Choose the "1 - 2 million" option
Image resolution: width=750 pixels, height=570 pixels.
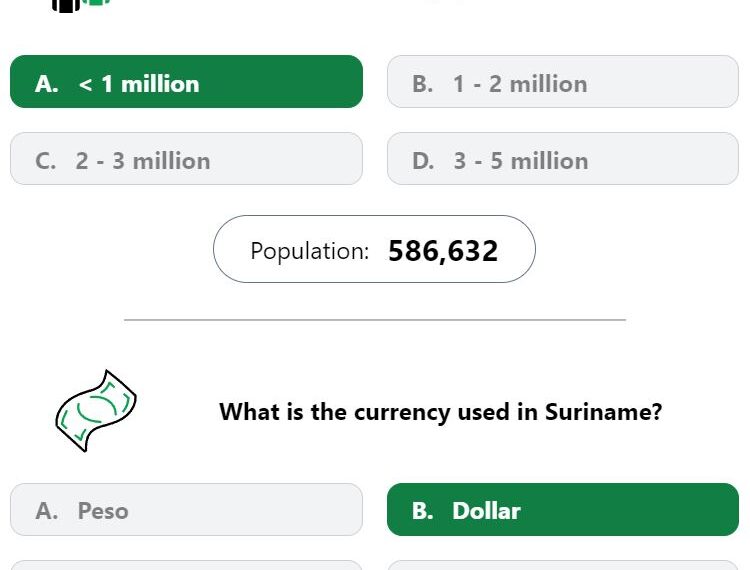(x=562, y=81)
